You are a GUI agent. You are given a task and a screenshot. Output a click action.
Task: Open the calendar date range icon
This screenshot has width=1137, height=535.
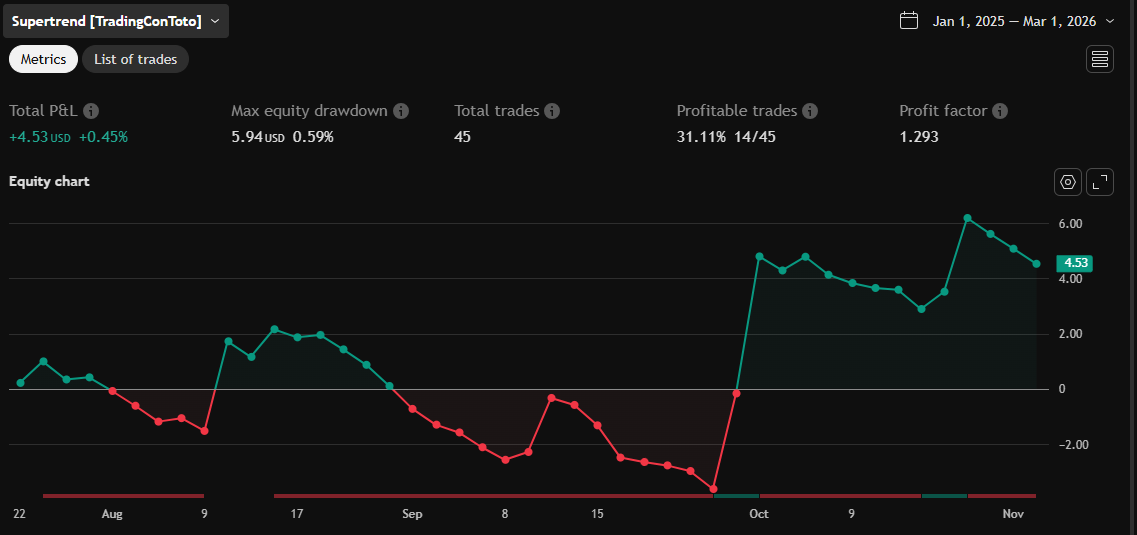(x=908, y=21)
